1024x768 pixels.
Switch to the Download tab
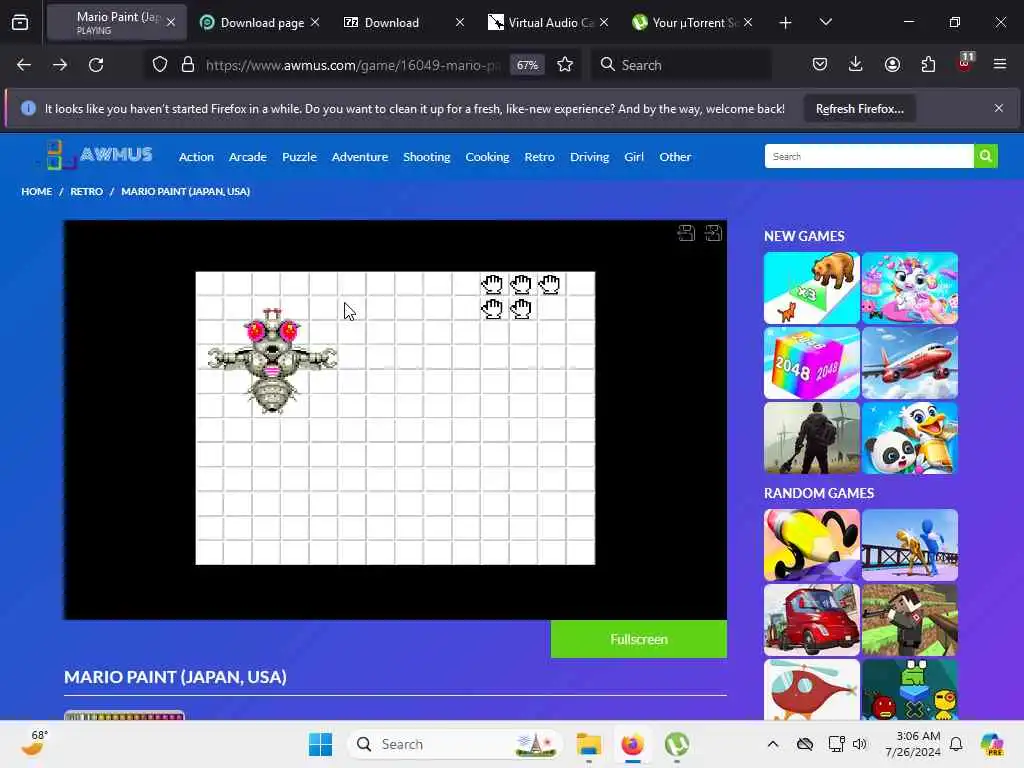click(404, 23)
